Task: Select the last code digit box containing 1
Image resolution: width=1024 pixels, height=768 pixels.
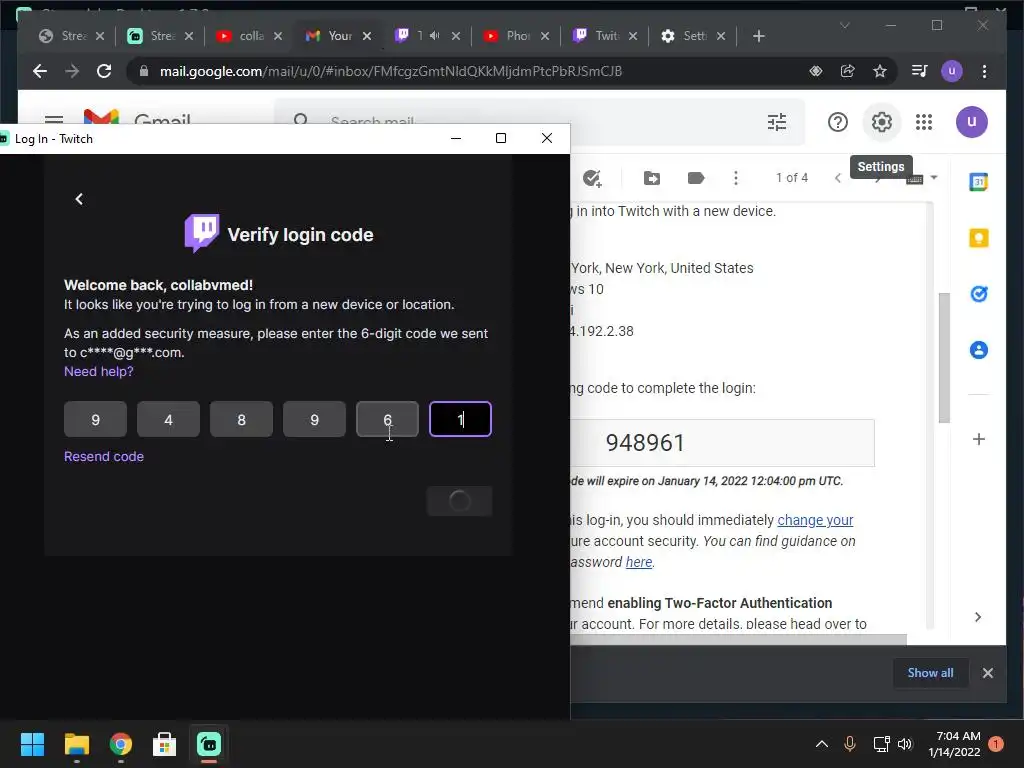Action: point(460,419)
